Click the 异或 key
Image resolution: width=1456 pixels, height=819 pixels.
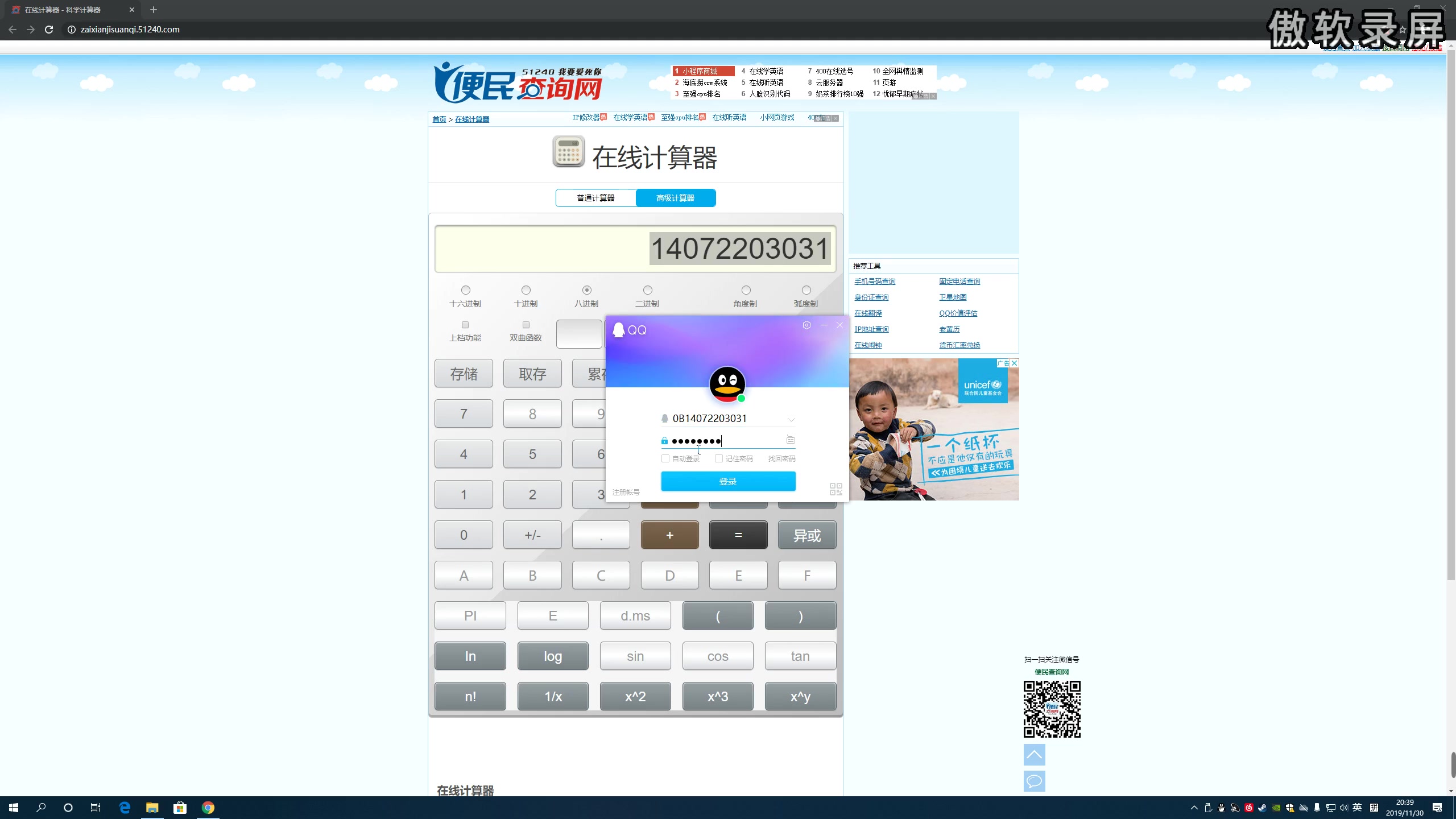pyautogui.click(x=807, y=535)
